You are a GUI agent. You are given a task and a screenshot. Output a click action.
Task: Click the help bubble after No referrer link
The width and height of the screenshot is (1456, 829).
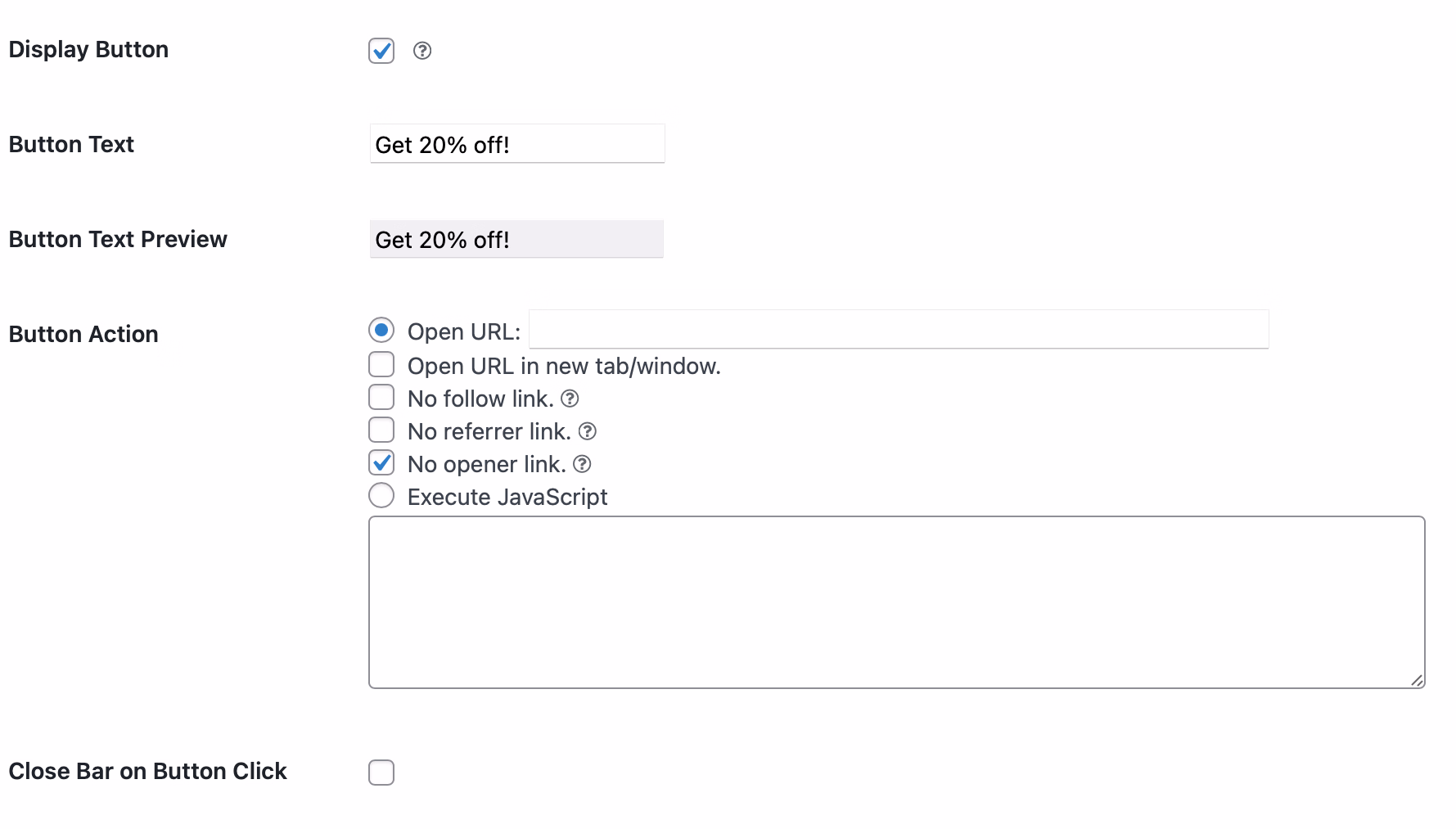(x=588, y=431)
